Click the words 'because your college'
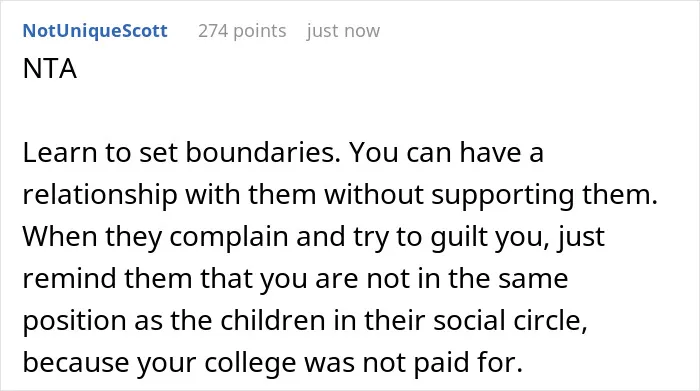700x391 pixels. coord(159,363)
